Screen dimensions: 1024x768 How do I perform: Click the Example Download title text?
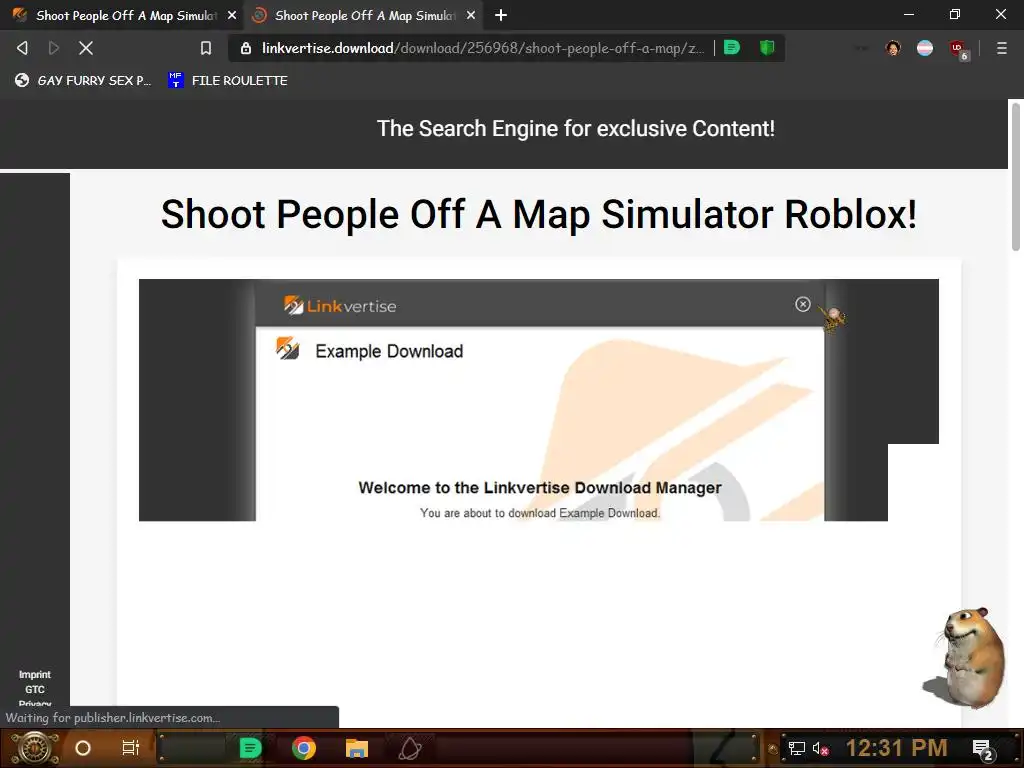(x=389, y=351)
